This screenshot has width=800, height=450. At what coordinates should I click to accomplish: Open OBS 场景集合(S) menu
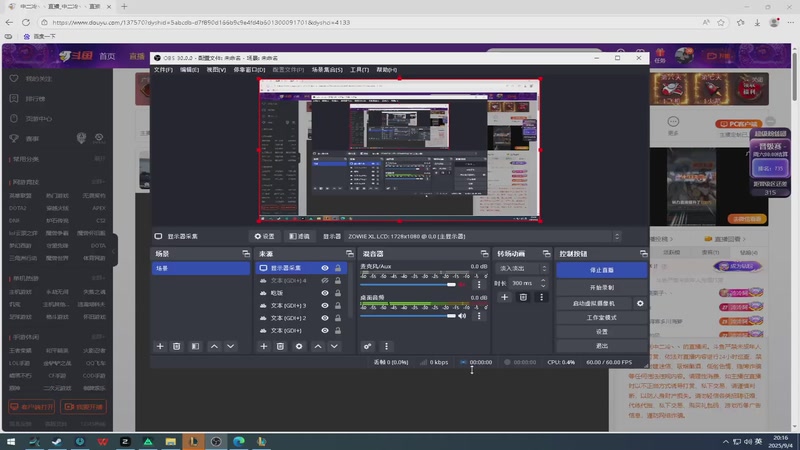pos(327,70)
